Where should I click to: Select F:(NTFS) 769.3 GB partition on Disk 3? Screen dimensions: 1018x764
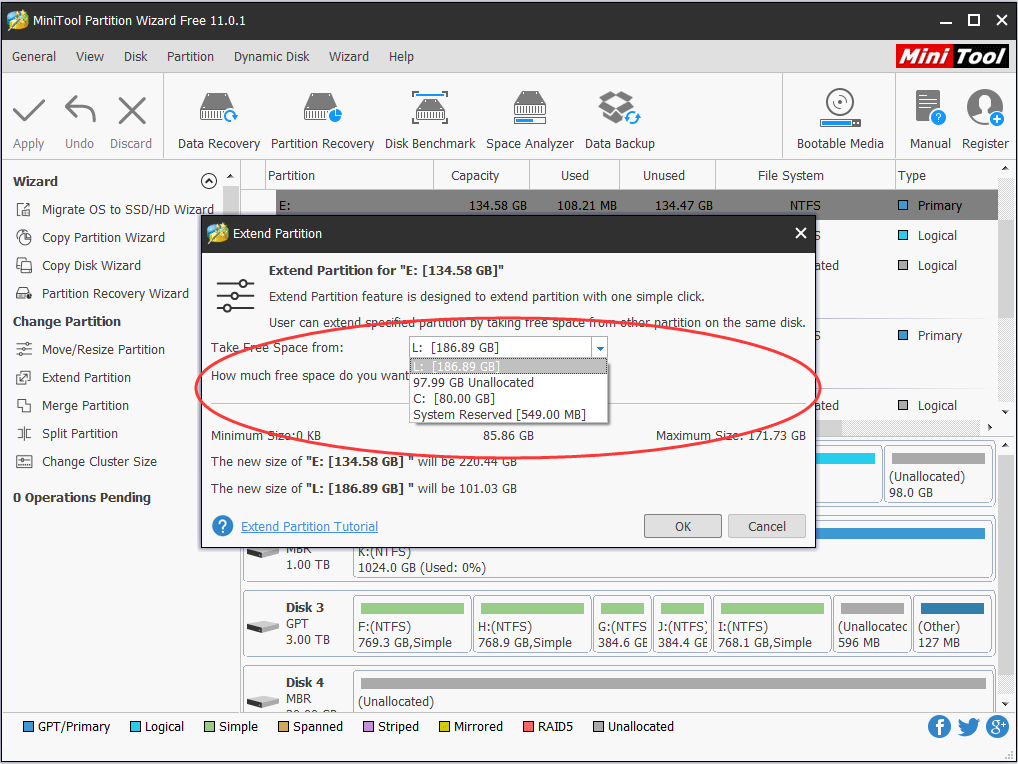tap(412, 624)
